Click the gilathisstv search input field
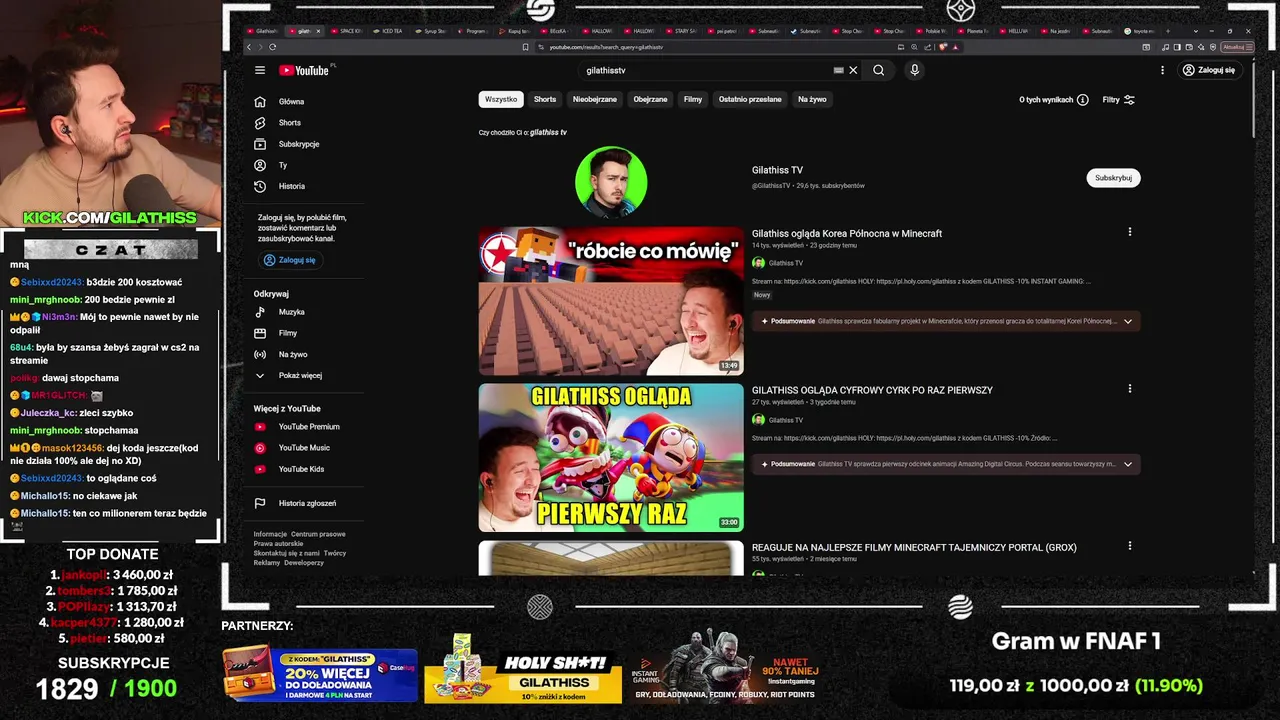This screenshot has width=1280, height=720. coord(705,70)
